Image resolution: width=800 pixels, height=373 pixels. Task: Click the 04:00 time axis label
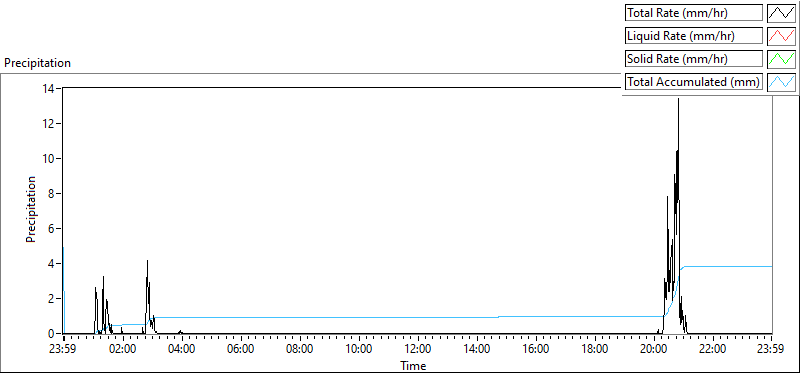[182, 350]
